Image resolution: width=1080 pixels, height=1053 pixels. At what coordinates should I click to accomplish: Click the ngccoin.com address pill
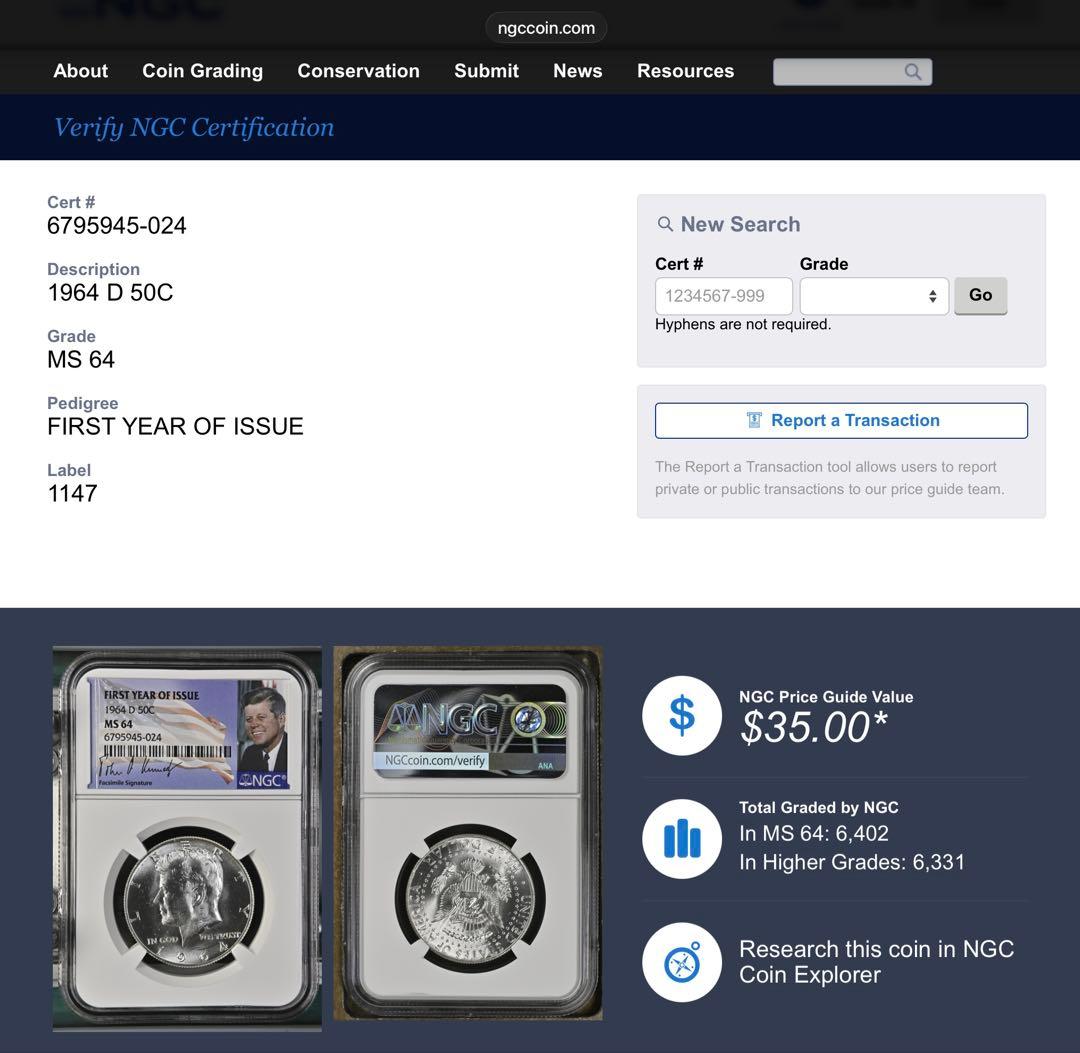546,28
